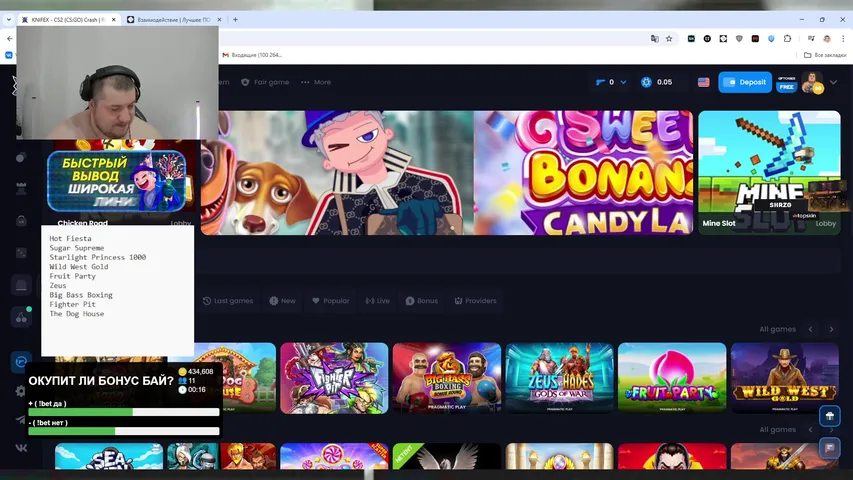Viewport: 853px width, 480px height.
Task: Open the settings gear sidebar icon
Action: point(21,391)
